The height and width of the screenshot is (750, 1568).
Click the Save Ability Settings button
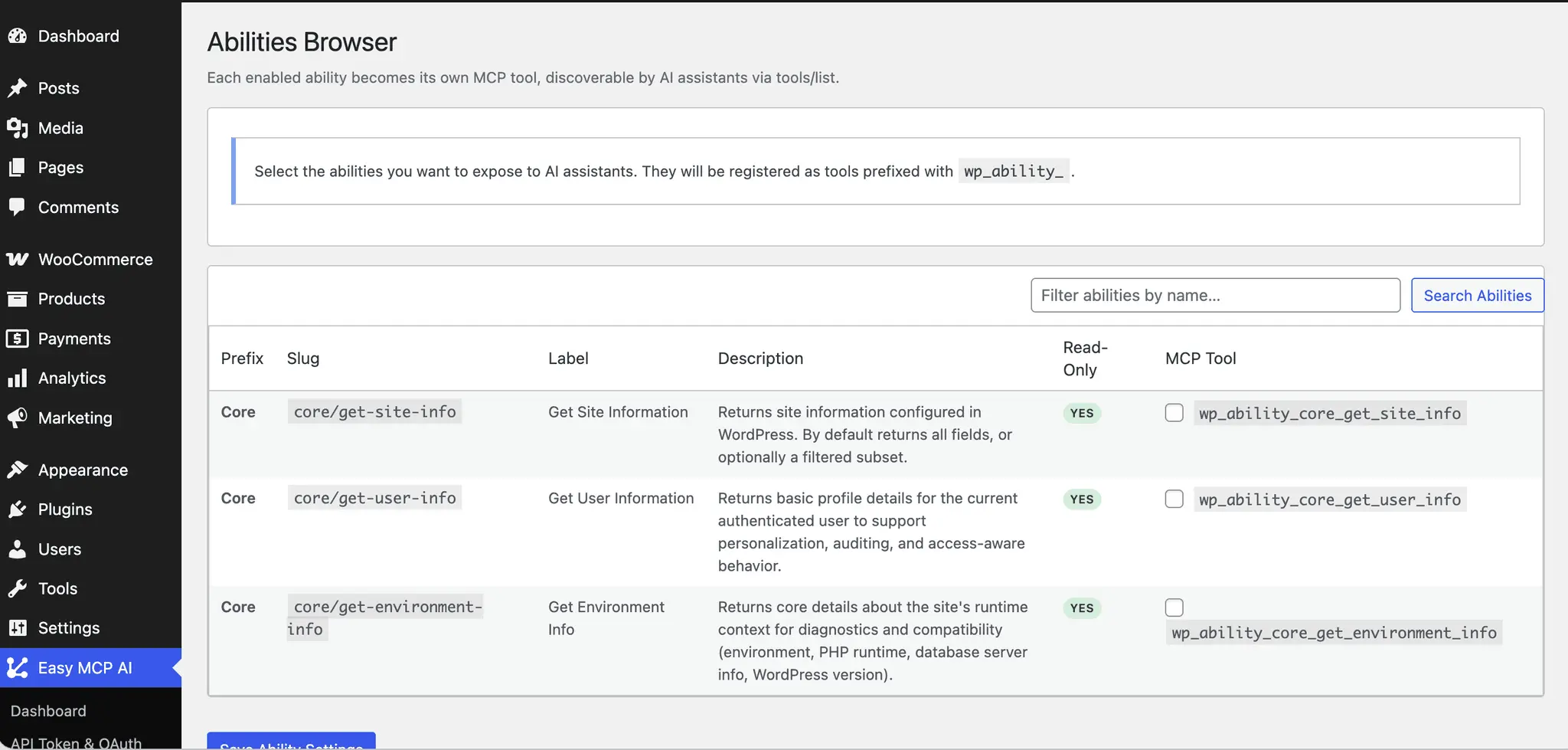tap(291, 742)
